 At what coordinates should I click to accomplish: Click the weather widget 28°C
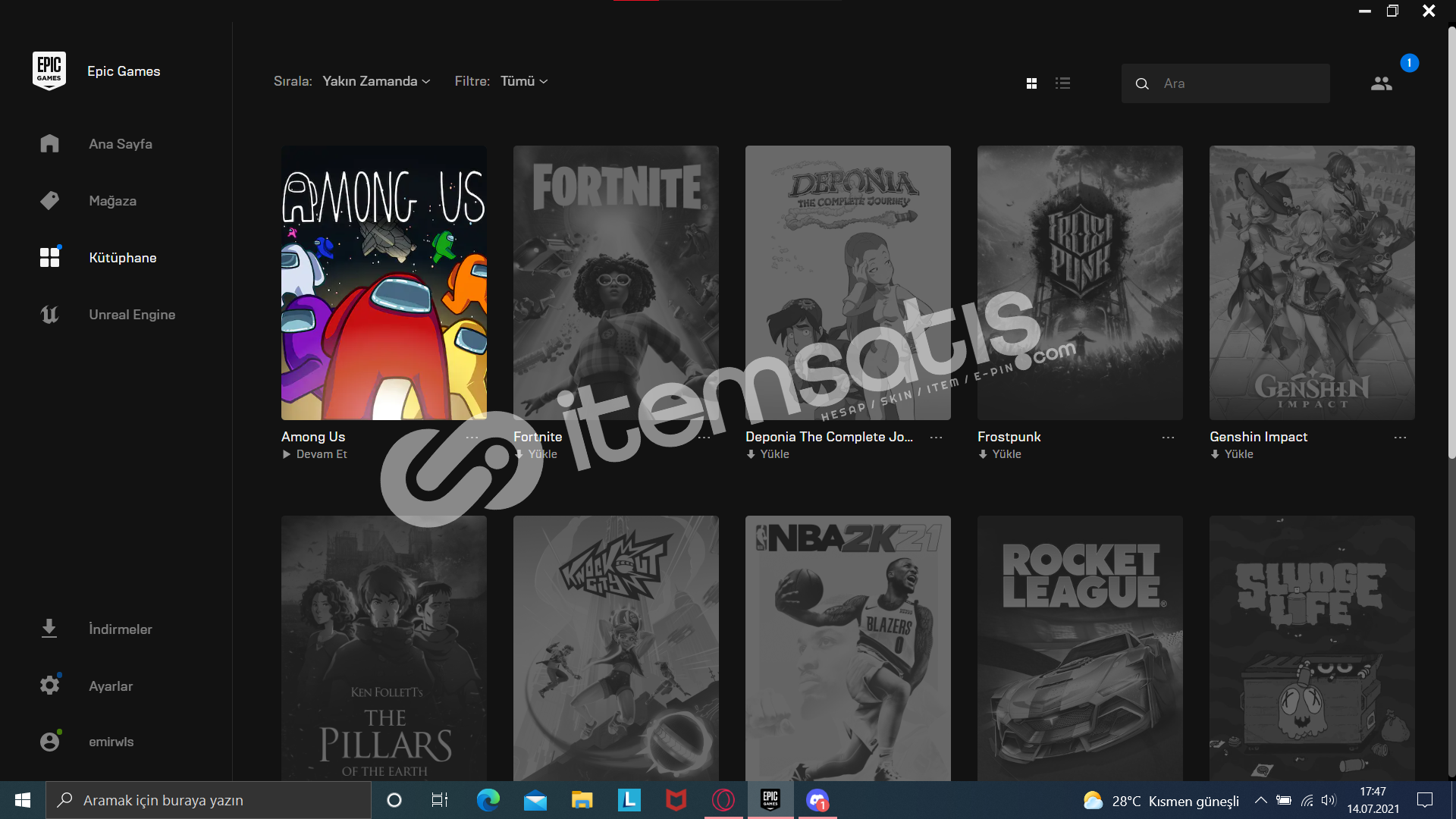pos(1161,801)
